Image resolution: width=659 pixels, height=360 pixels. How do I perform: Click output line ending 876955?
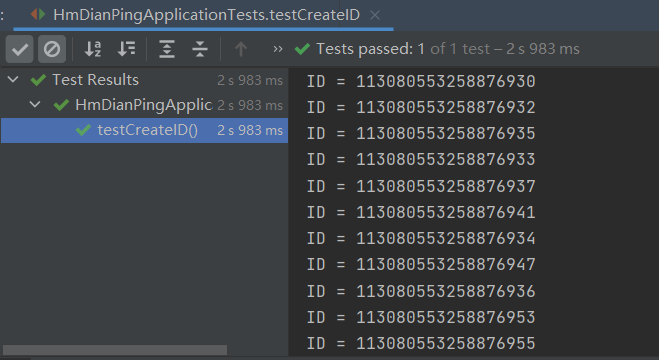pyautogui.click(x=421, y=343)
